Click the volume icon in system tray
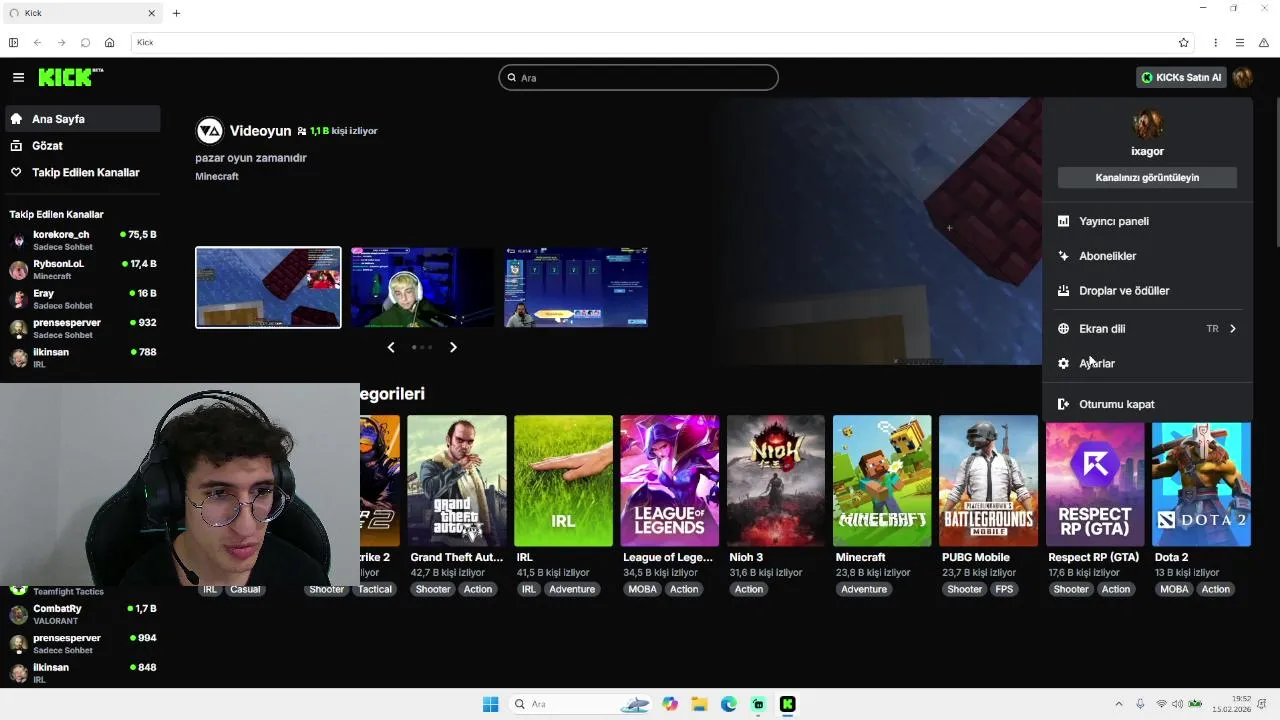 click(x=1177, y=704)
